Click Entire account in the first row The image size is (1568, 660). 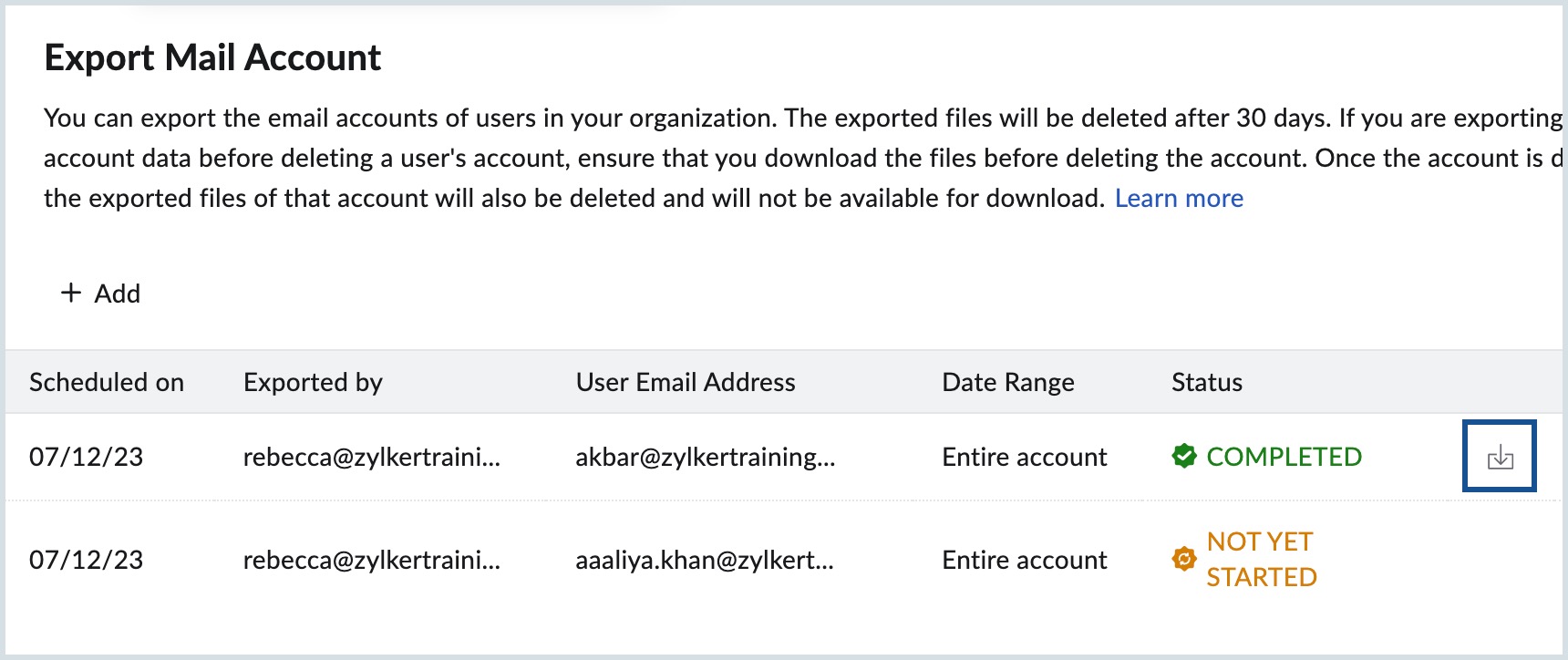coord(1023,458)
